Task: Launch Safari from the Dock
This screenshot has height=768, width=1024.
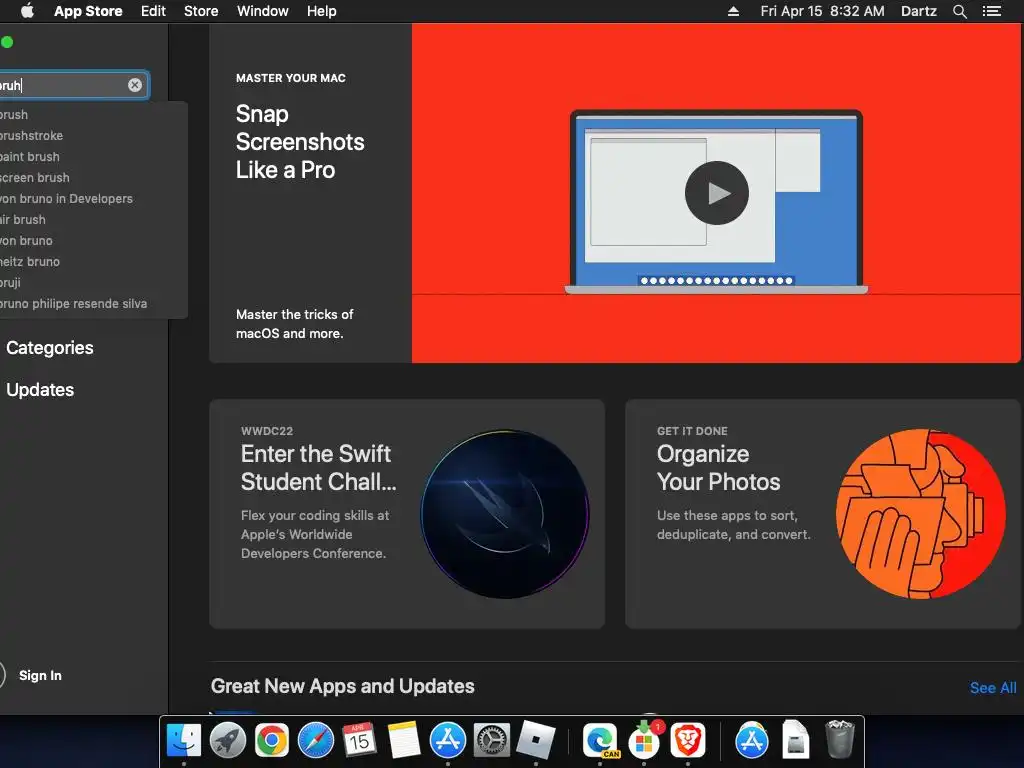Action: coord(315,740)
